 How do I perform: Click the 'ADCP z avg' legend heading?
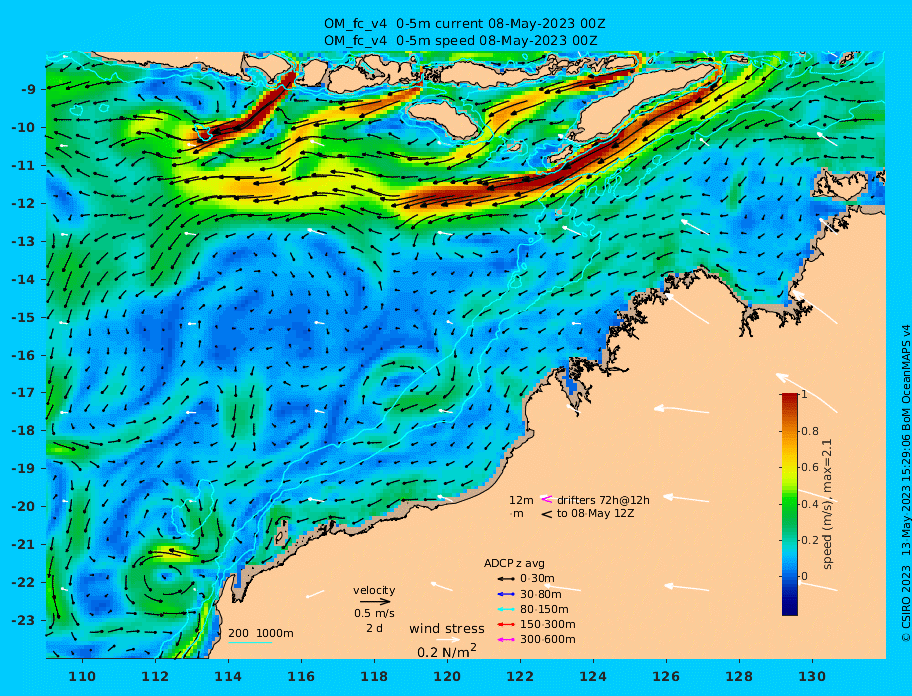pyautogui.click(x=514, y=563)
